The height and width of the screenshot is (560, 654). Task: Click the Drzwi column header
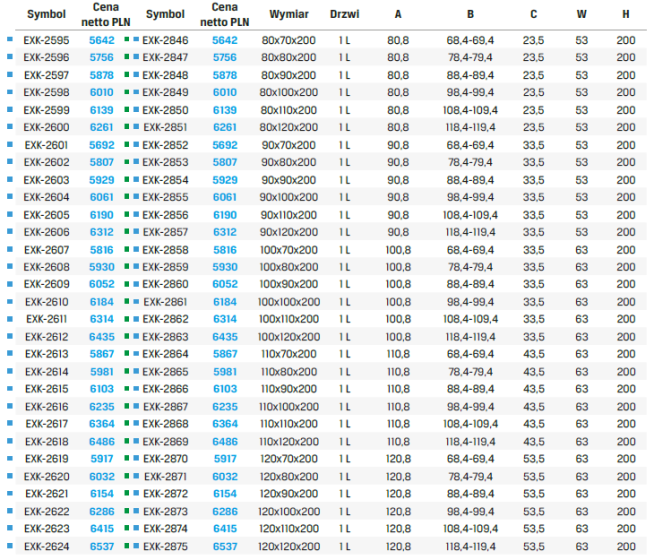tap(345, 15)
